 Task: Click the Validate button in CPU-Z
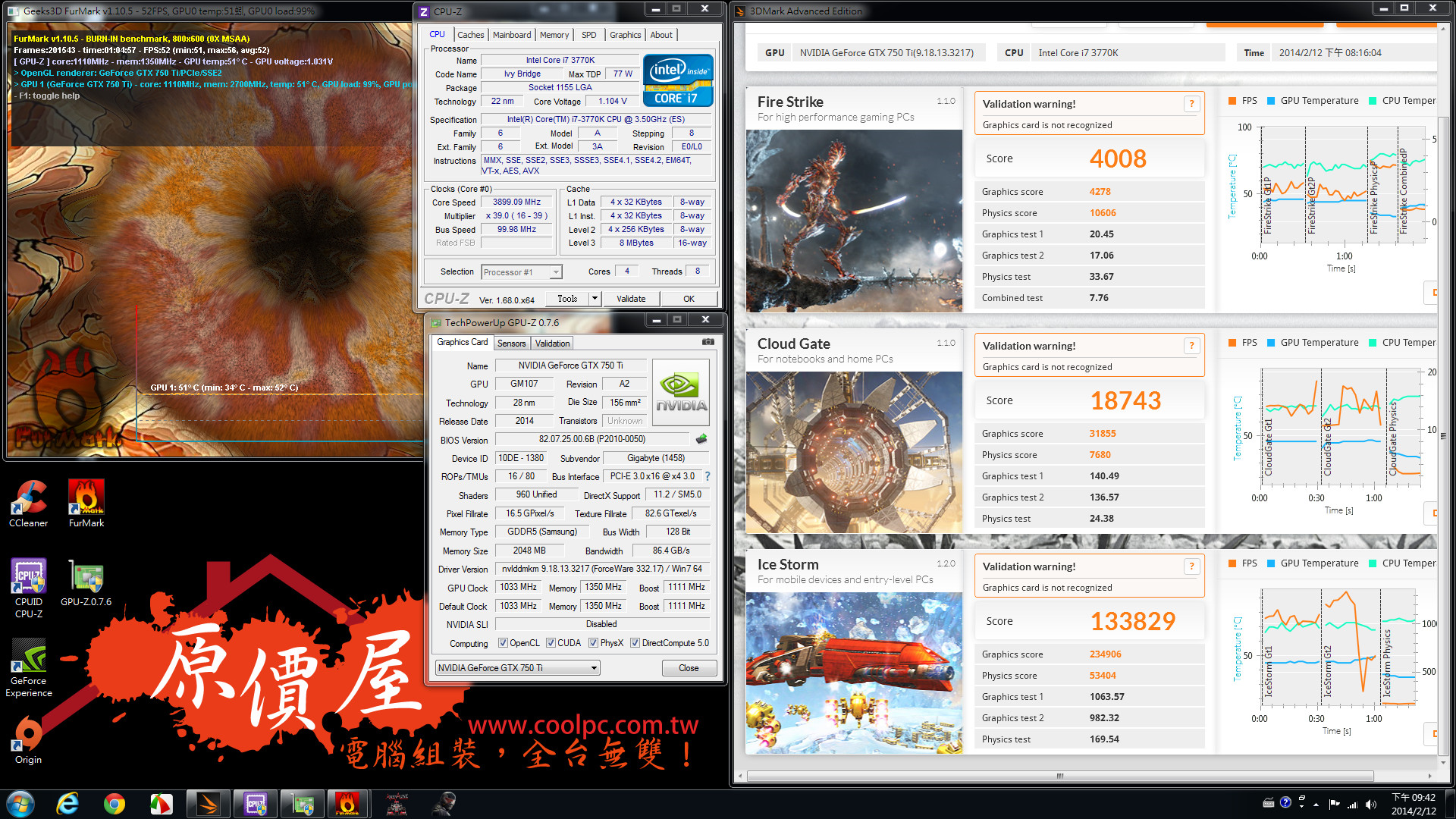(x=631, y=299)
